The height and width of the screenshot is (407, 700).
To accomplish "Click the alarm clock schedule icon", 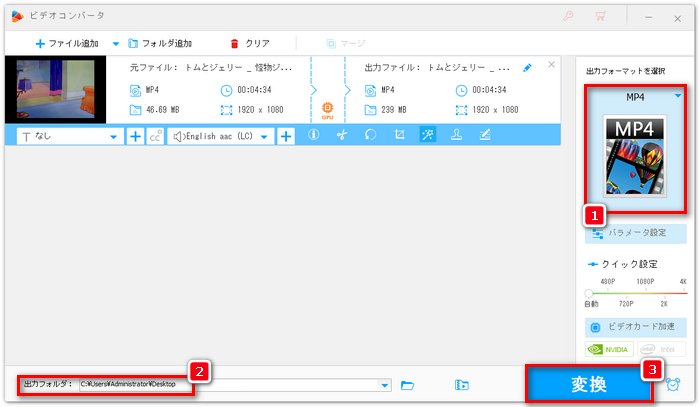I will coord(674,384).
